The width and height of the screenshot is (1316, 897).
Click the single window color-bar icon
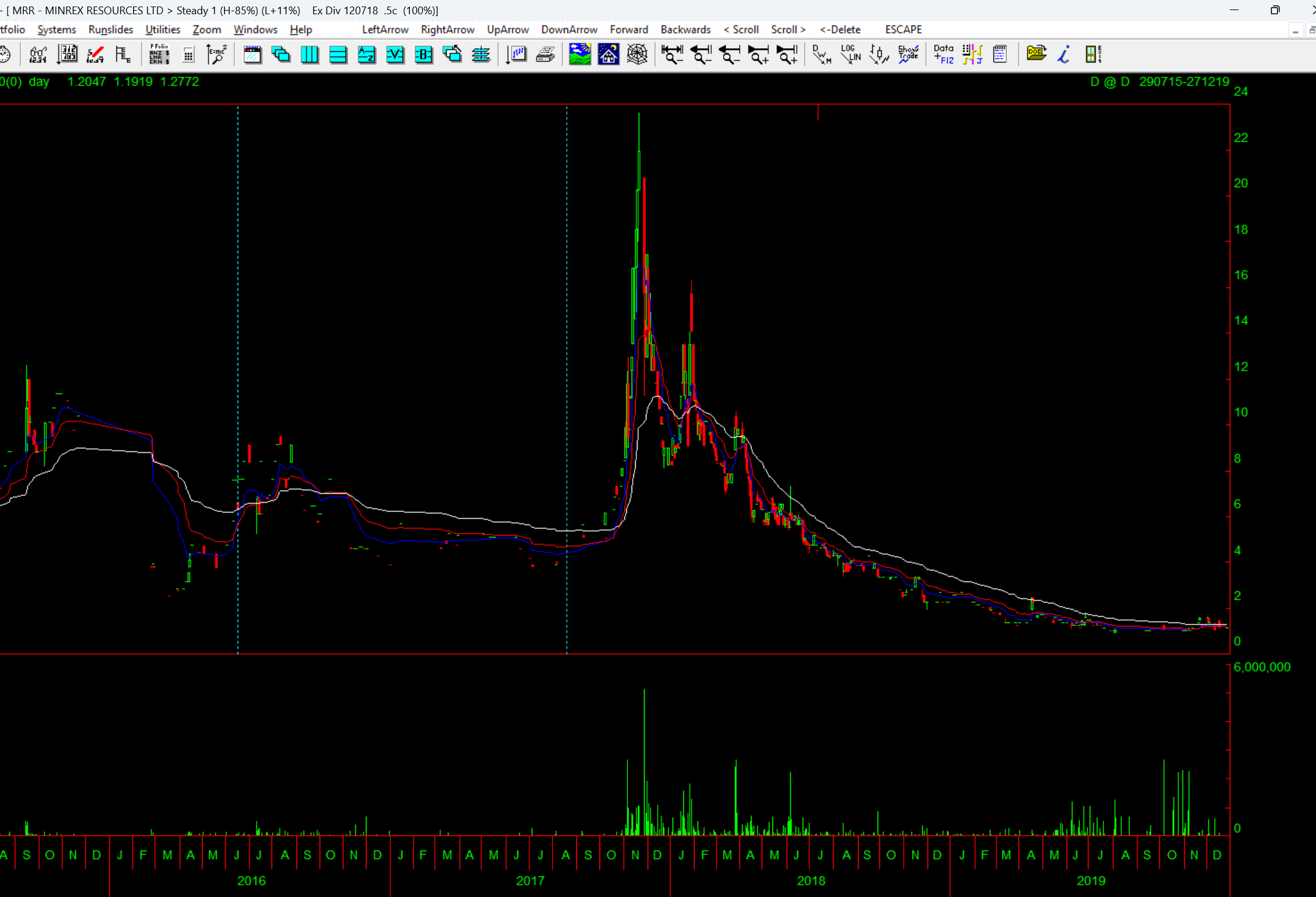(x=253, y=55)
